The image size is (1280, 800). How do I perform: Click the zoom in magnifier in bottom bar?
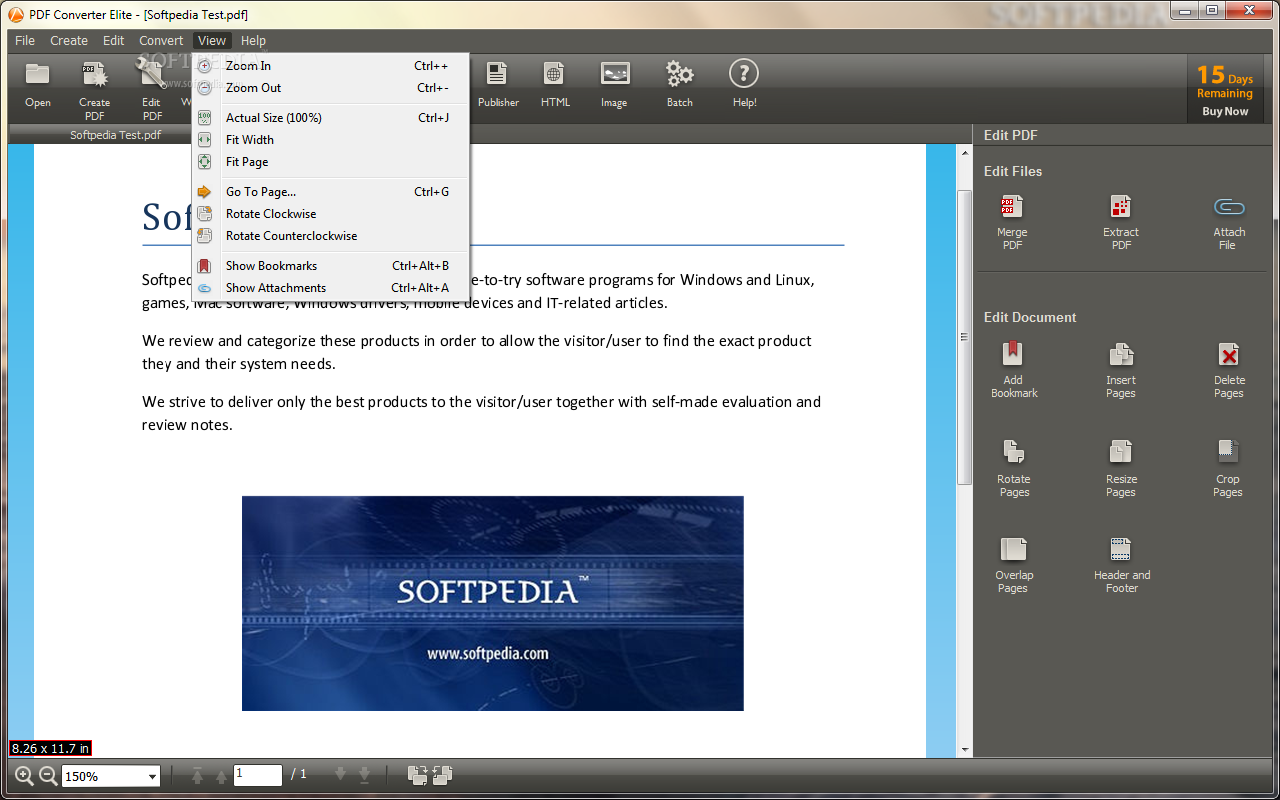pos(24,775)
